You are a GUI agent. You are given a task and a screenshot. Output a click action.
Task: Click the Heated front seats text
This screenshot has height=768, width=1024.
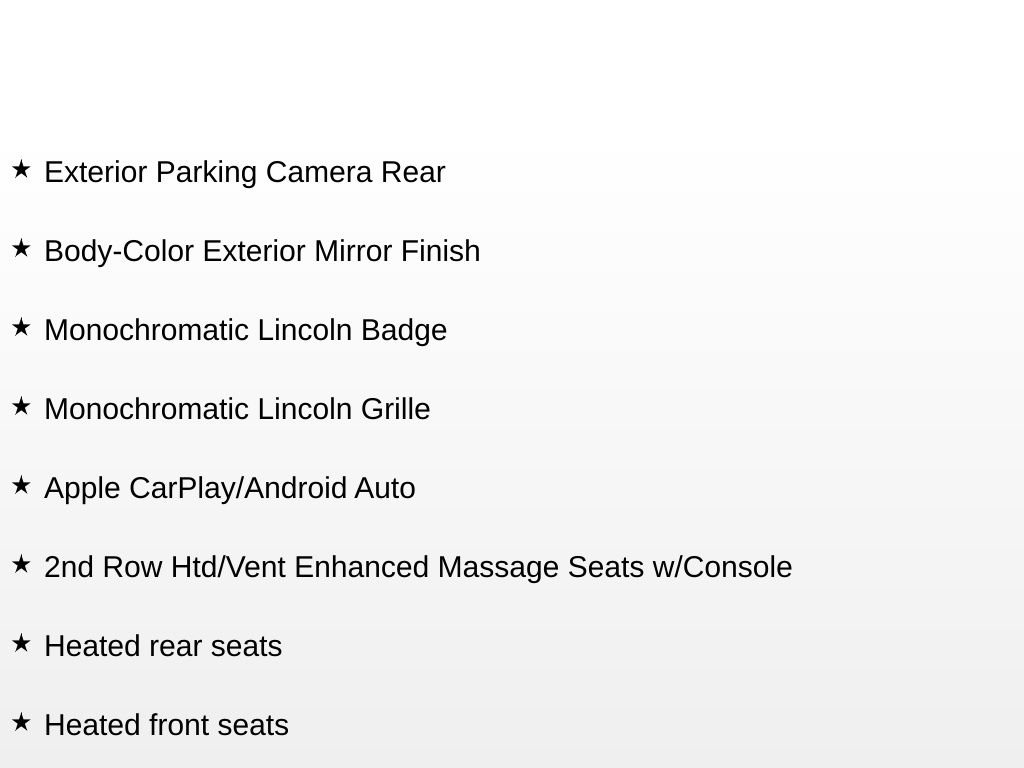point(166,725)
